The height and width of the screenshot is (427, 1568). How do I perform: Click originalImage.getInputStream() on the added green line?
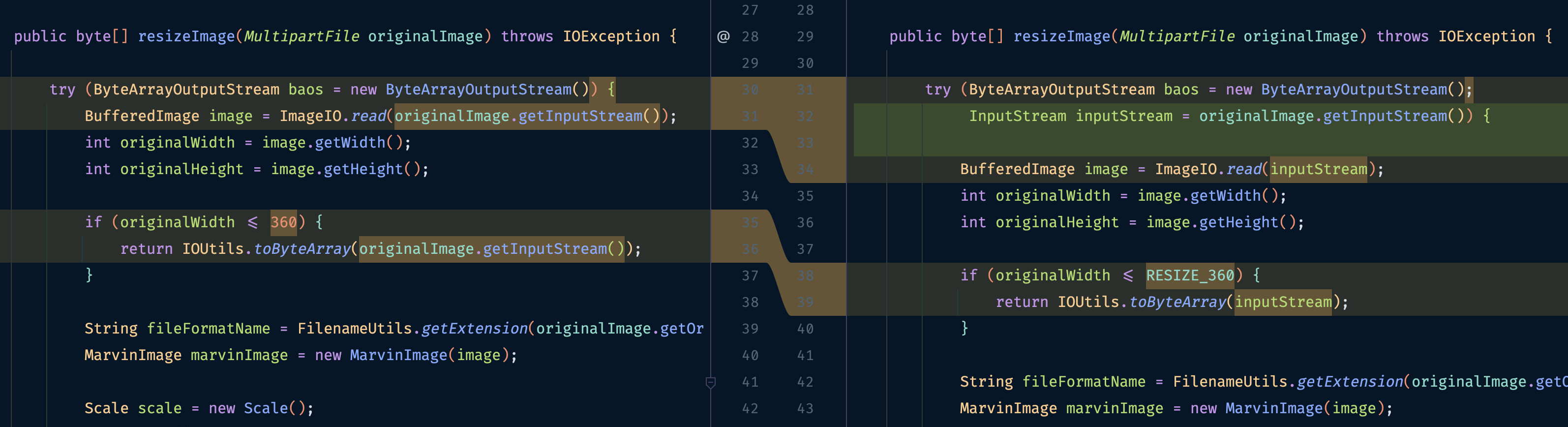pyautogui.click(x=1332, y=116)
